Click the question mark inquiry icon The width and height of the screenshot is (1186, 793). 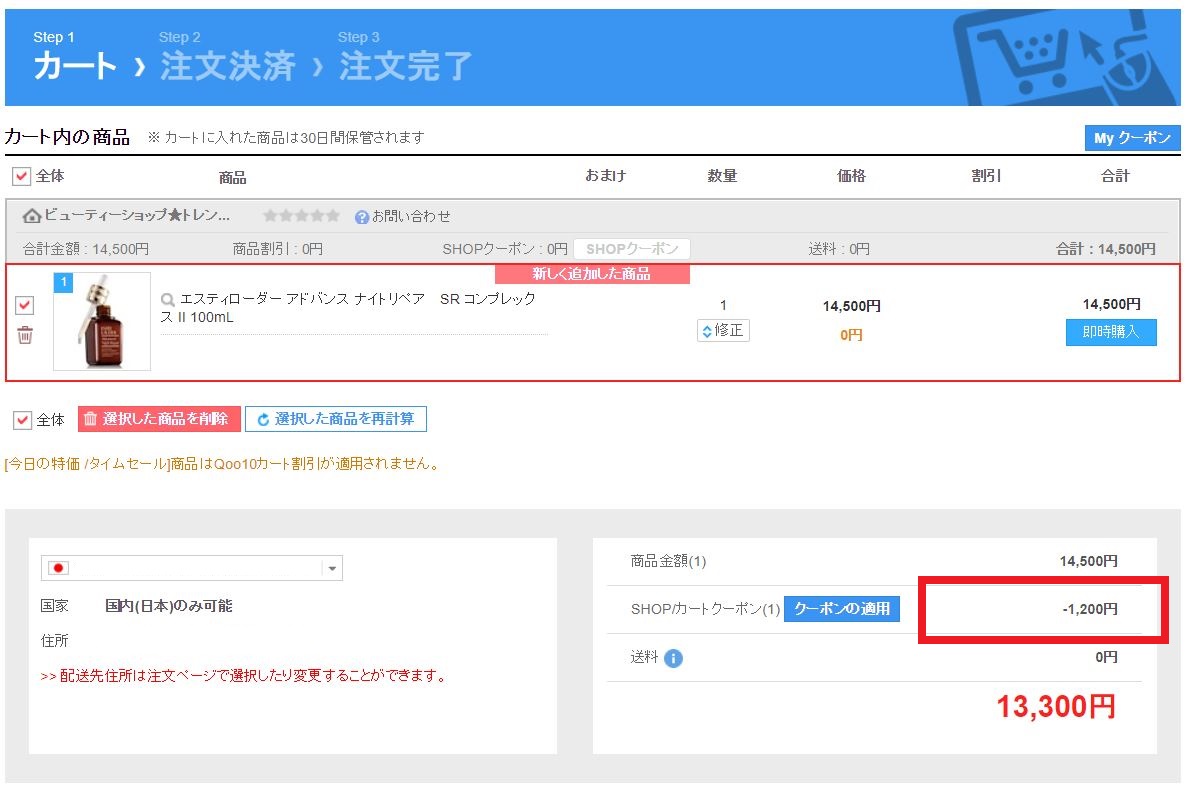(362, 216)
